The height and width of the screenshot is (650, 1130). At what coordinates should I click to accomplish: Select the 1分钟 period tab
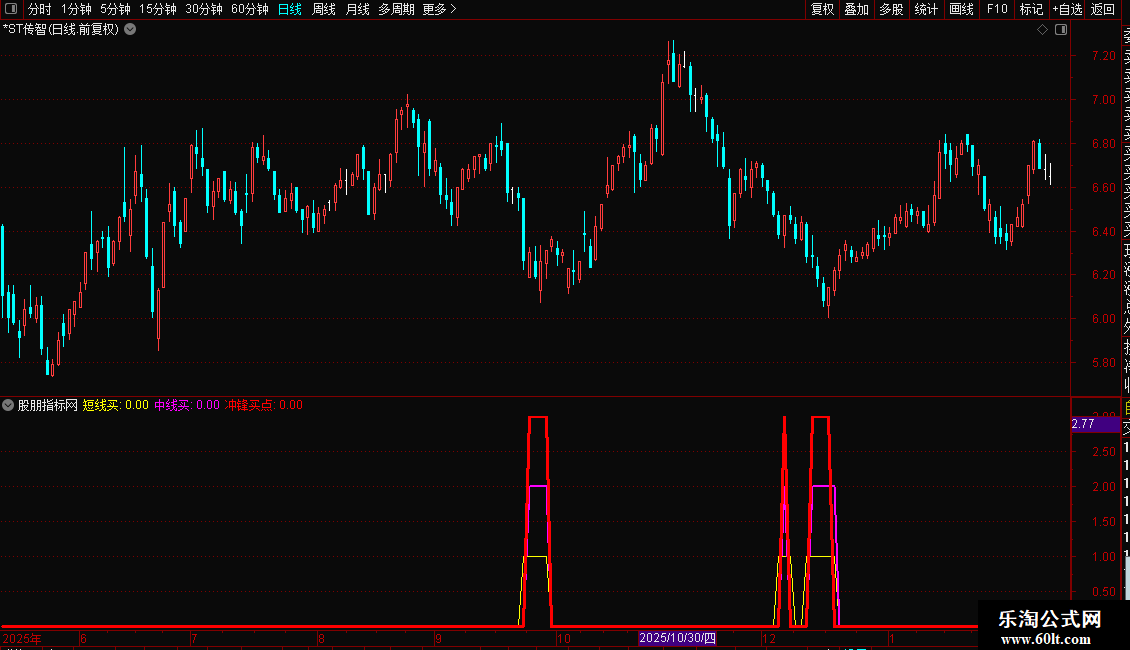tap(76, 9)
